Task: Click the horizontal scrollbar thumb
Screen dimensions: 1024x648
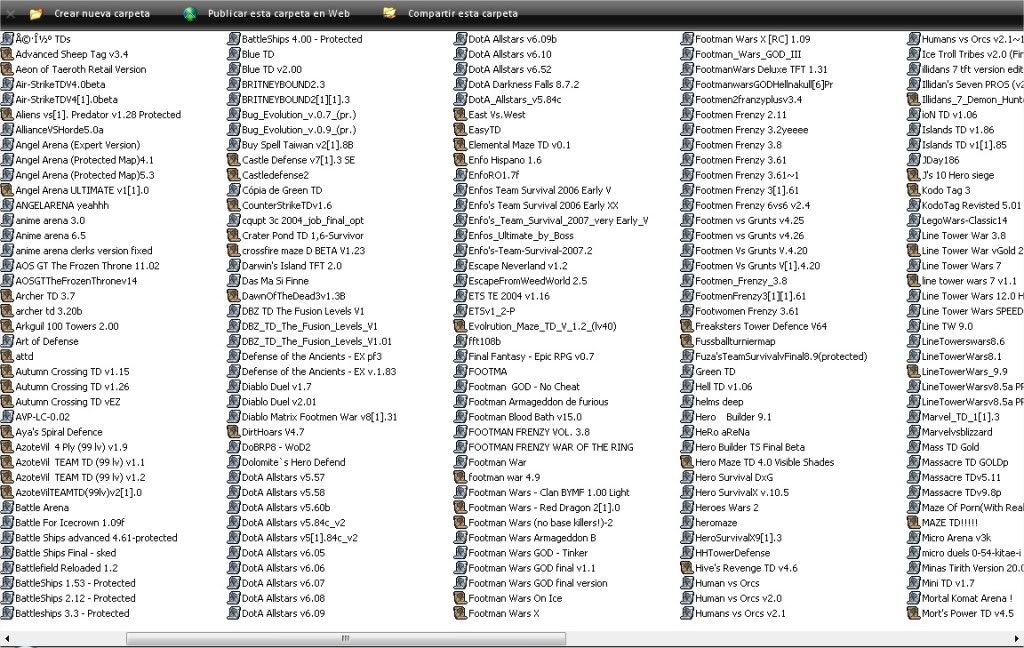Action: 346,638
